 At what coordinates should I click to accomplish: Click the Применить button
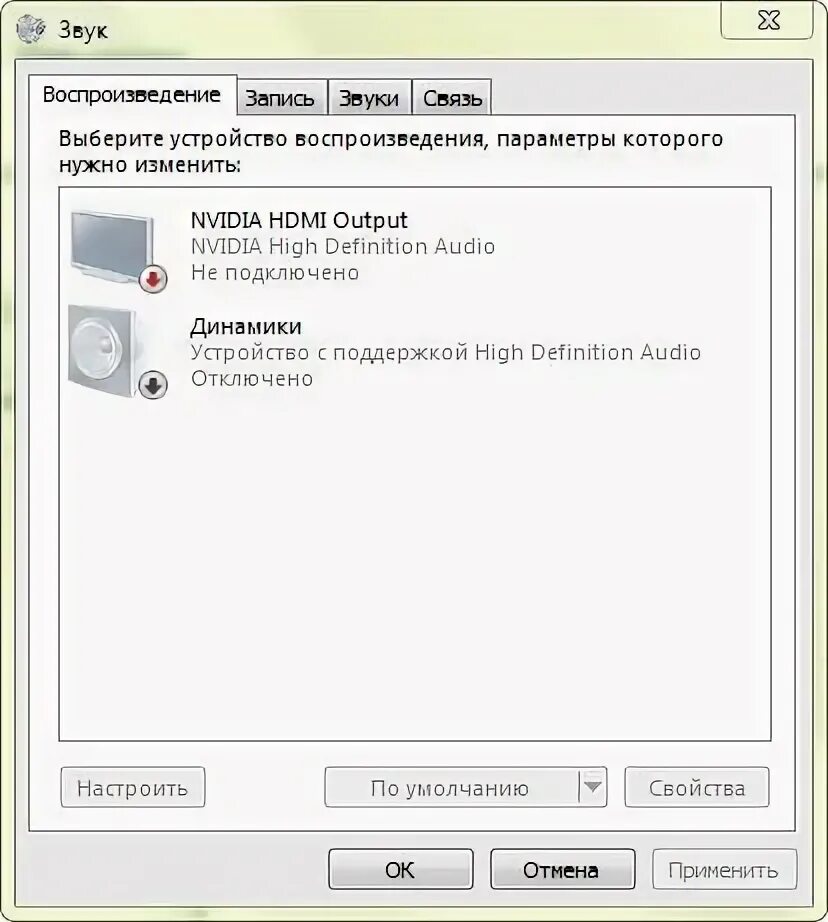[724, 869]
